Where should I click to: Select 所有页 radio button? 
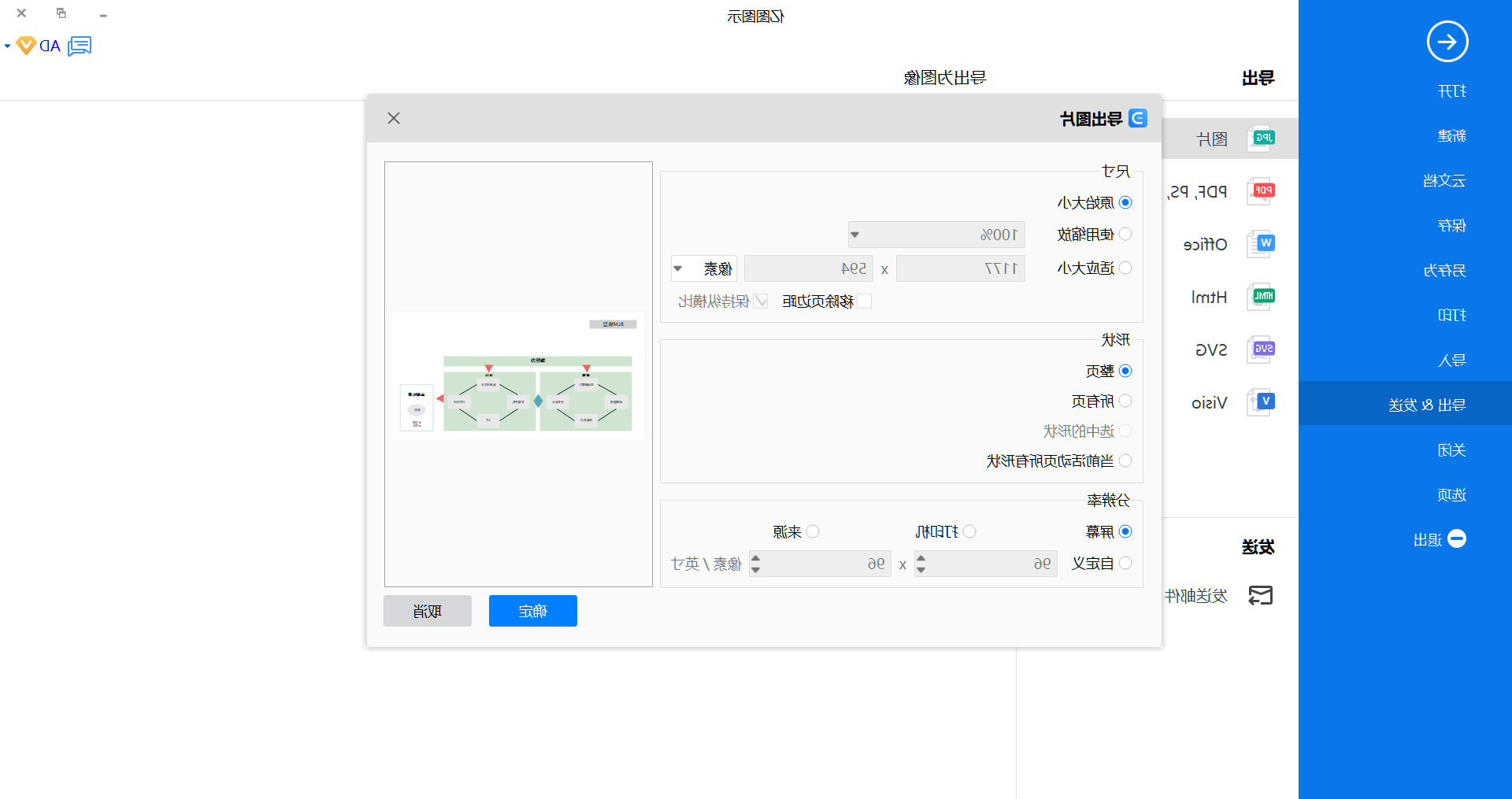[x=1125, y=401]
